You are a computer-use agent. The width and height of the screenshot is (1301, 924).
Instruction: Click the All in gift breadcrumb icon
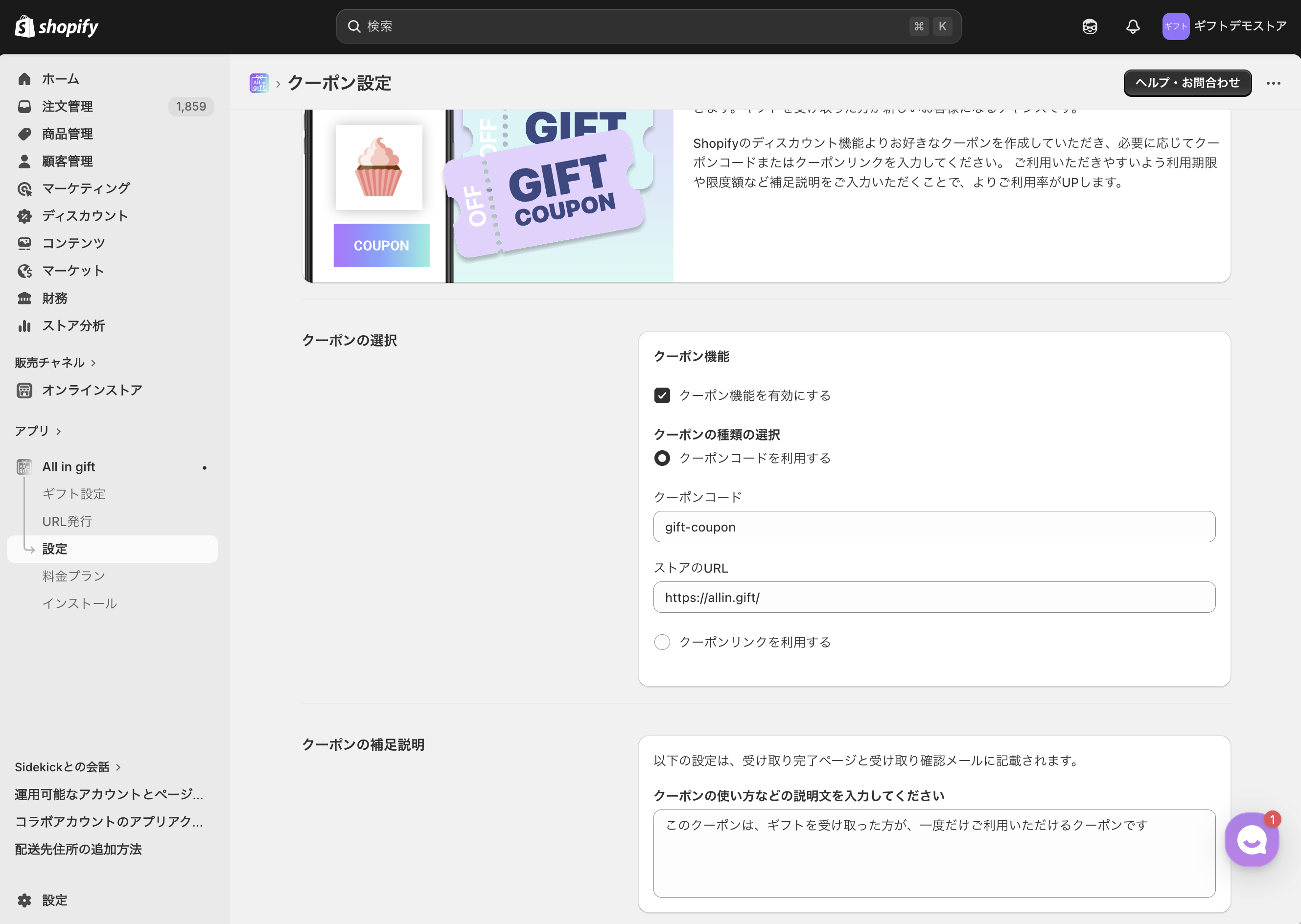click(x=259, y=83)
